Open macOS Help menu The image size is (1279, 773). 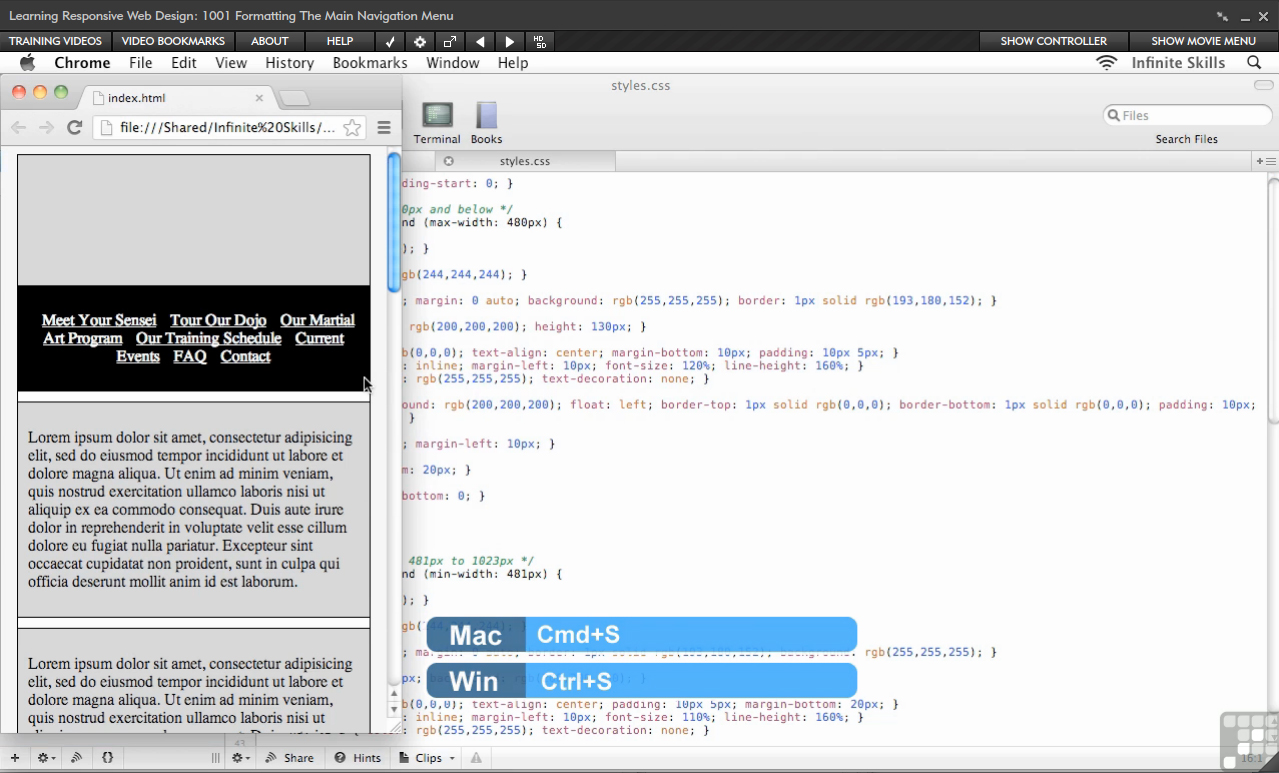tap(513, 62)
